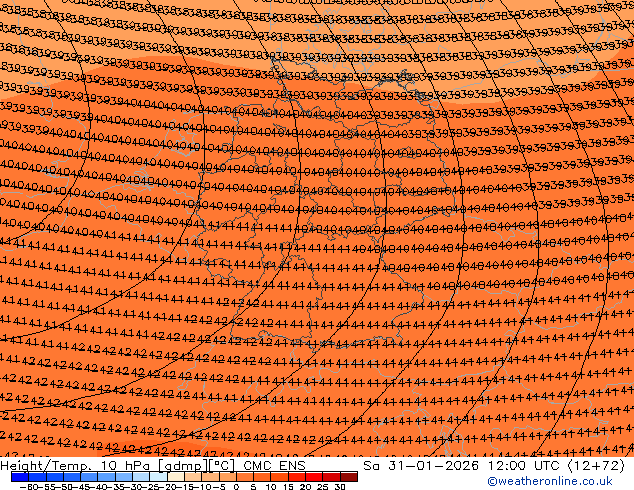This screenshot has height=490, width=634.
Task: Click the orange swatch between 0 and 5
Action: coord(245,477)
